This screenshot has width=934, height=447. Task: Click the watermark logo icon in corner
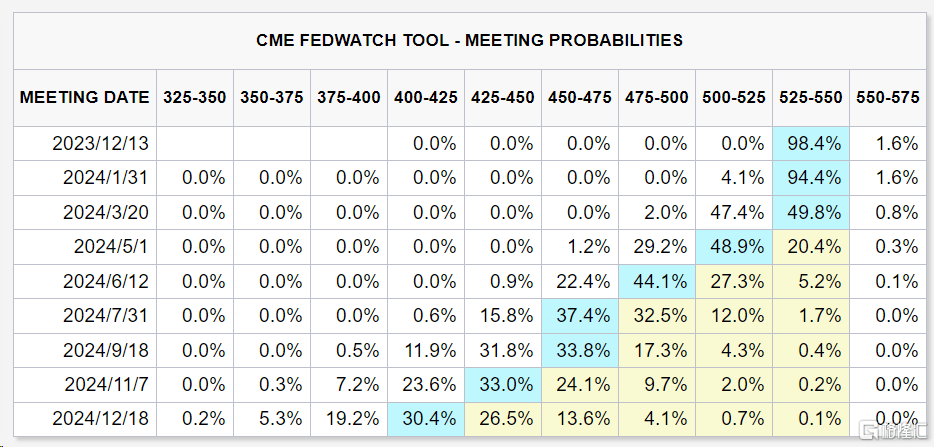867,430
